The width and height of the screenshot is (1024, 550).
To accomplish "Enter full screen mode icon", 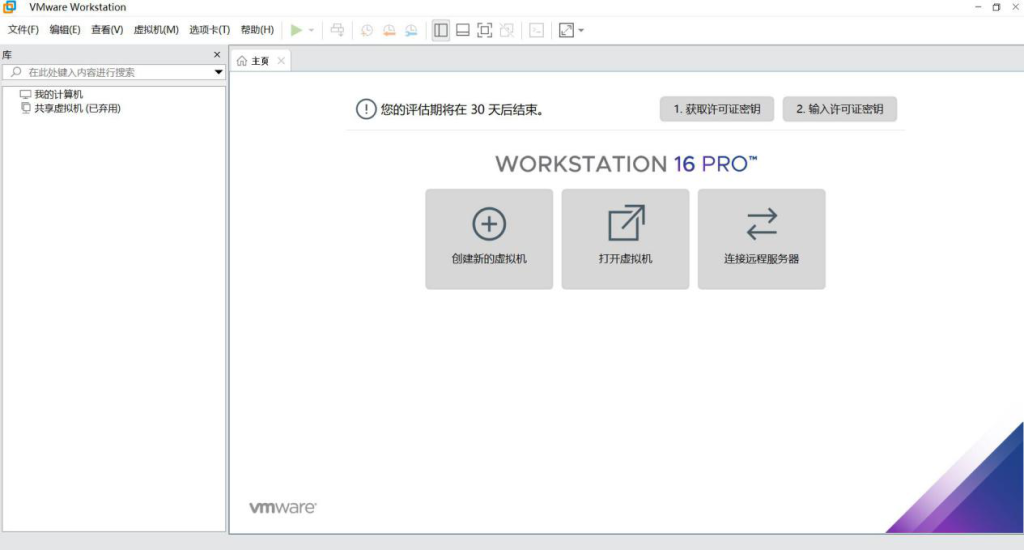I will [485, 30].
